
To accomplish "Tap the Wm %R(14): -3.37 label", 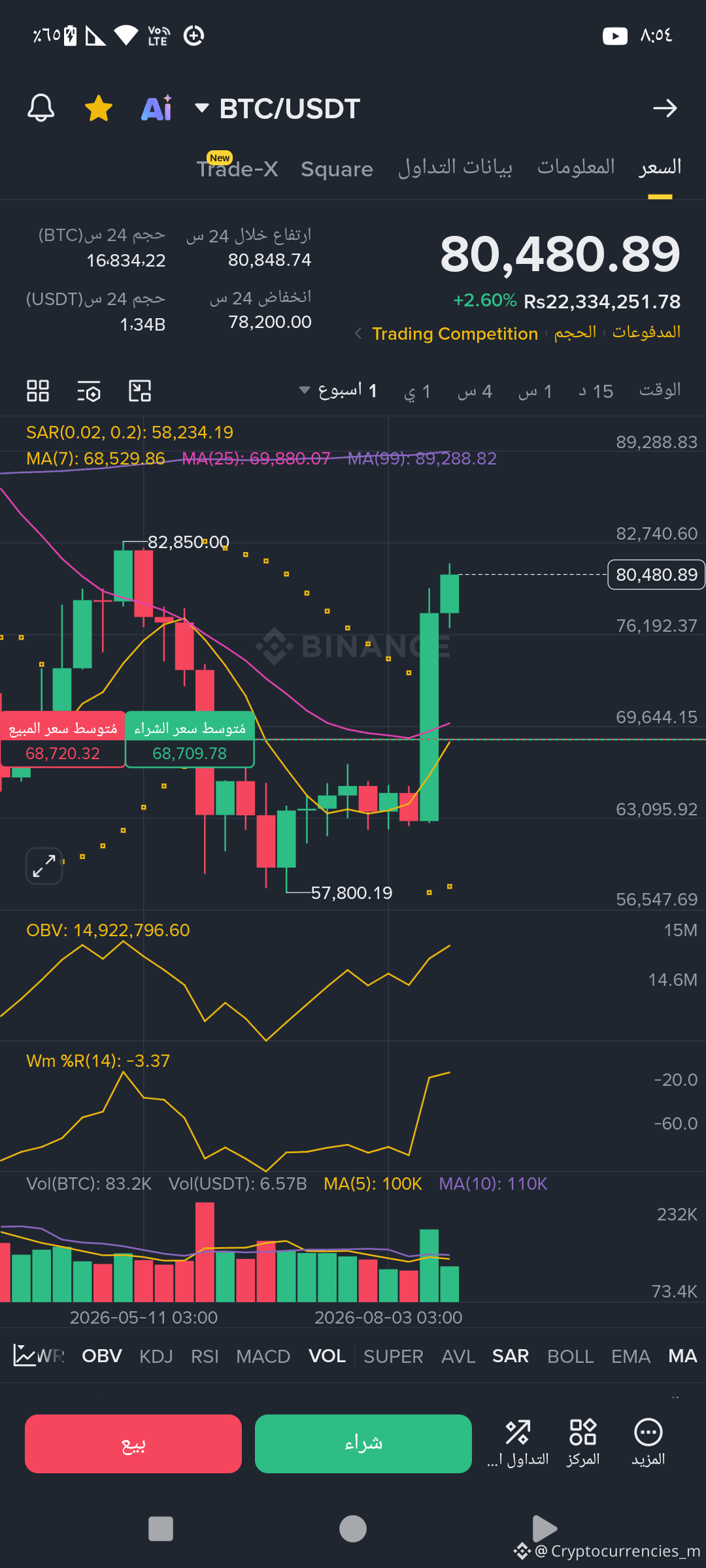I will (98, 1061).
